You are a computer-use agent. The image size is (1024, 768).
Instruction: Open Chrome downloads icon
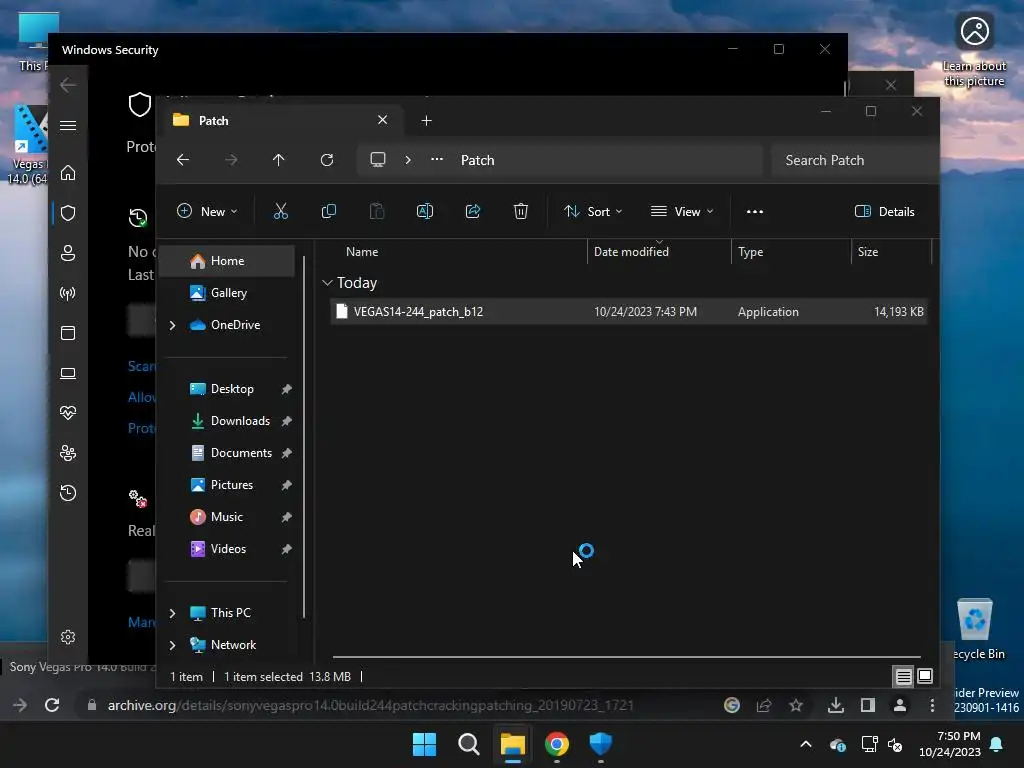[x=835, y=705]
